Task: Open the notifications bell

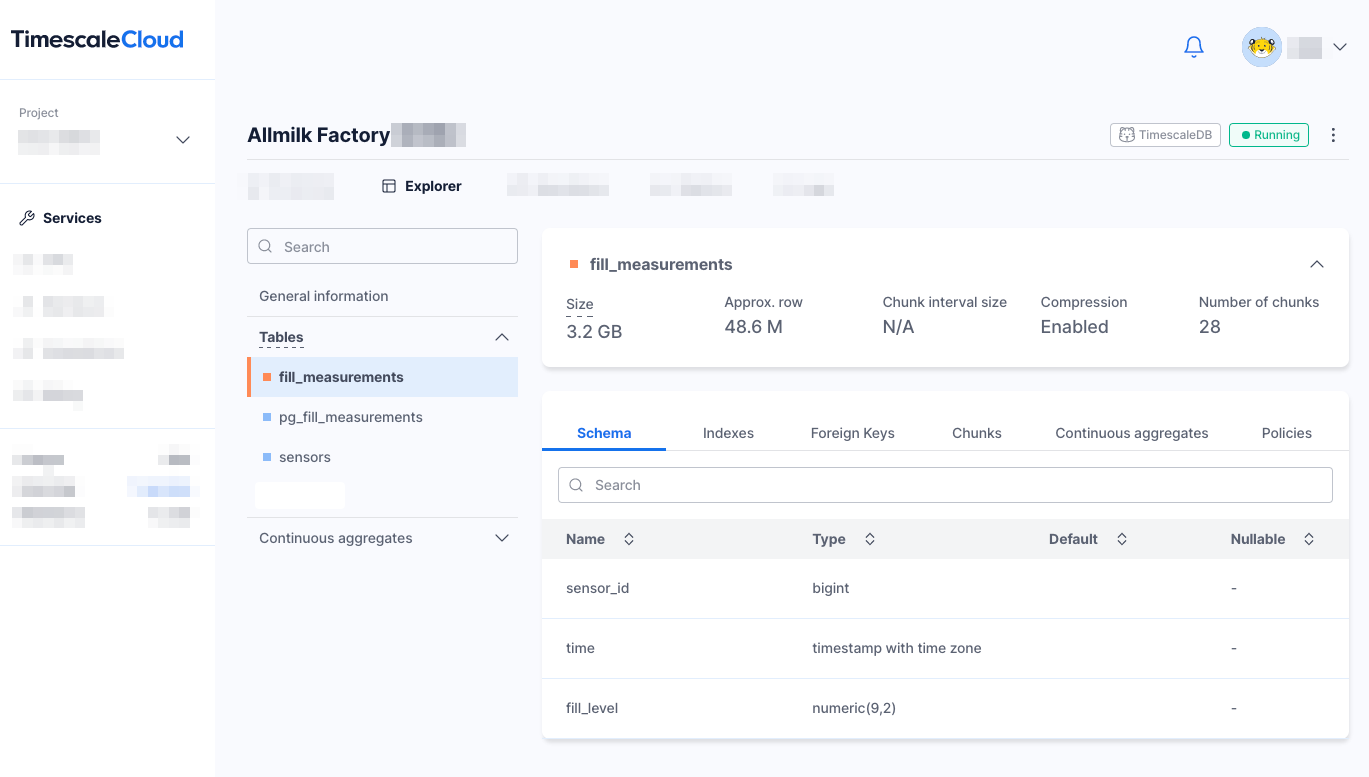Action: click(x=1193, y=47)
